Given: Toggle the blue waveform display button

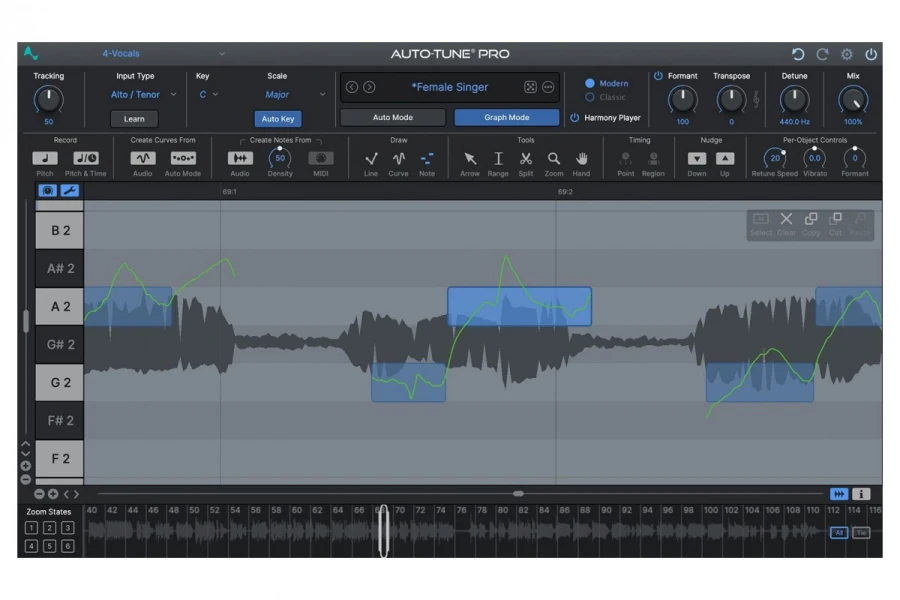Looking at the screenshot, I should click(x=48, y=191).
